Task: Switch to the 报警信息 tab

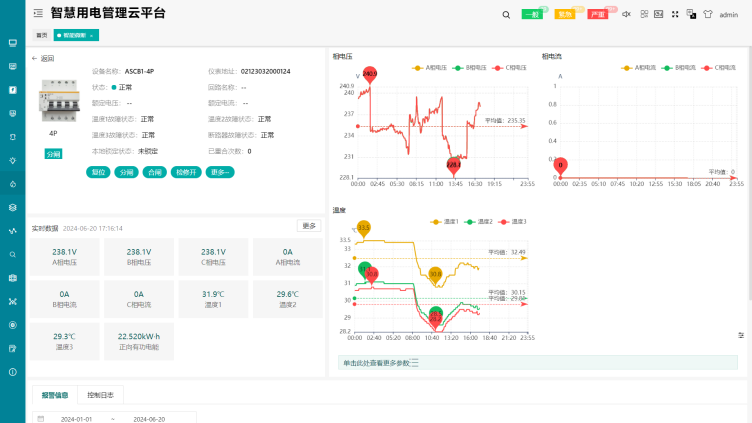Action: 55,395
